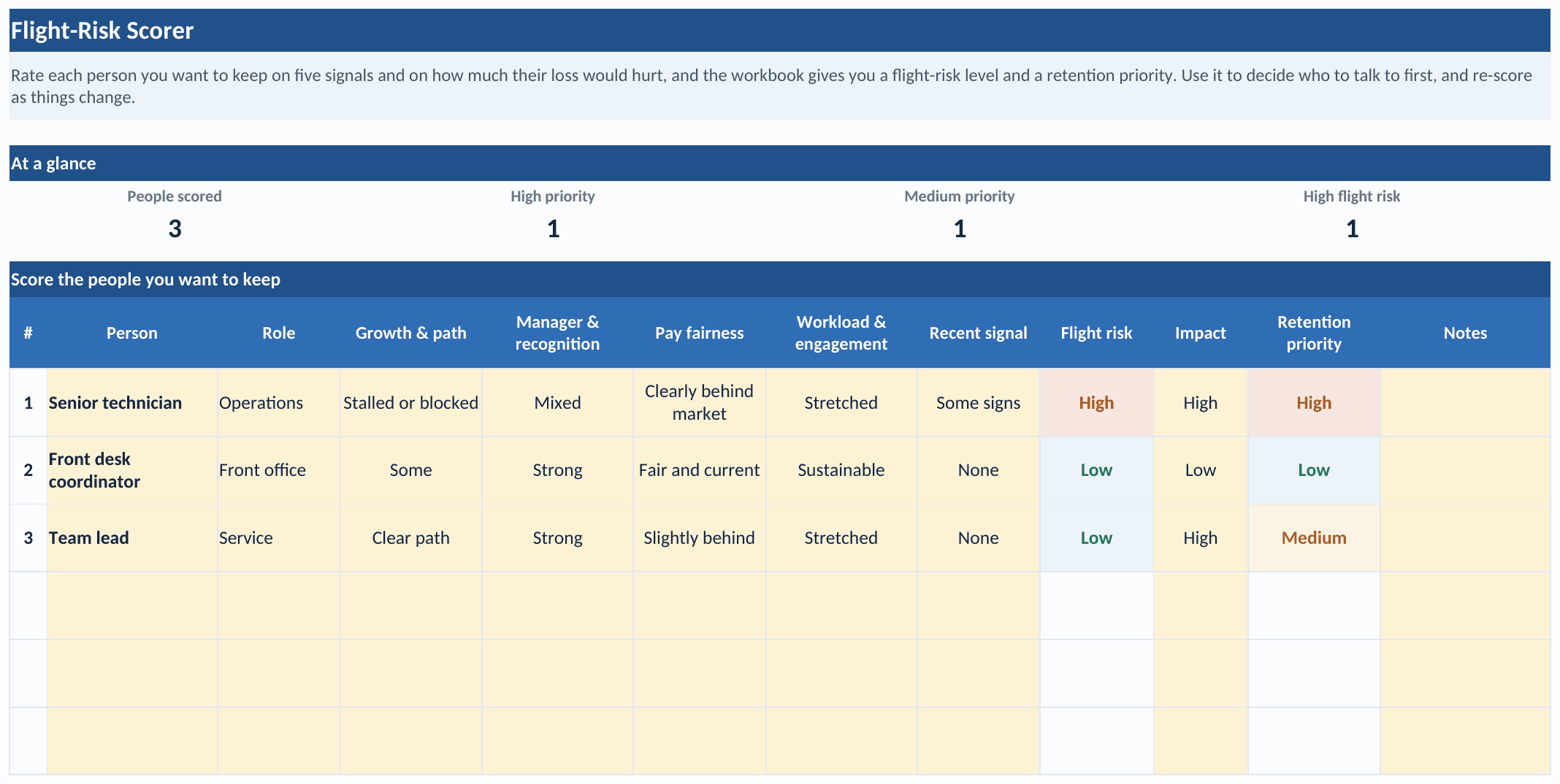Click the People scored label

(175, 196)
